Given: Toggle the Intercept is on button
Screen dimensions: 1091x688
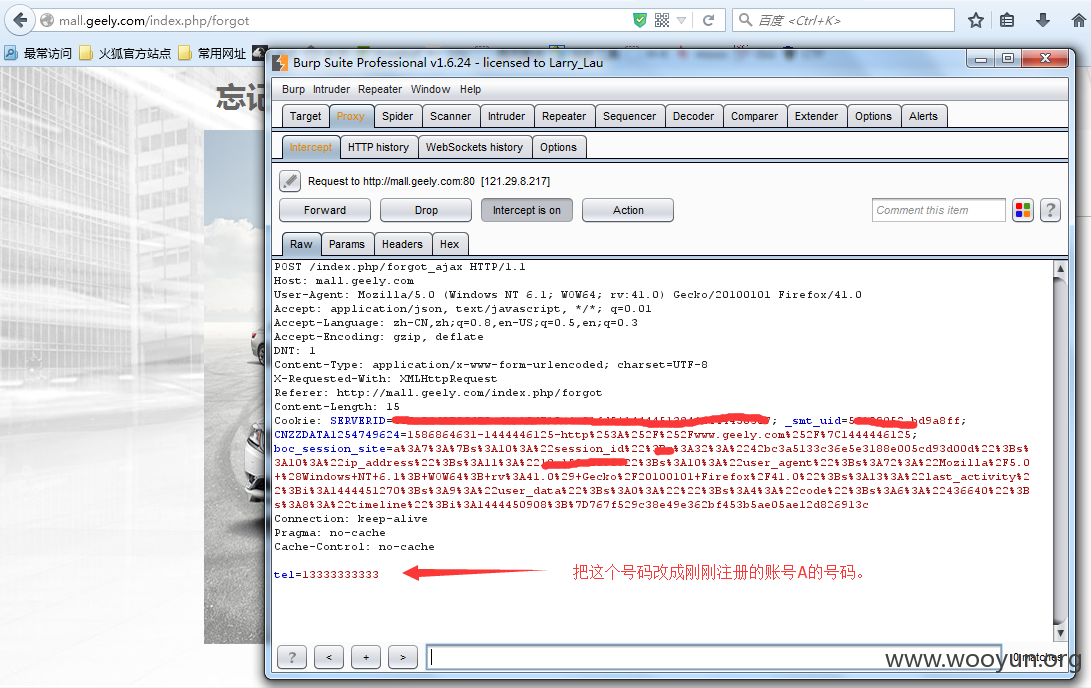Looking at the screenshot, I should (x=527, y=210).
